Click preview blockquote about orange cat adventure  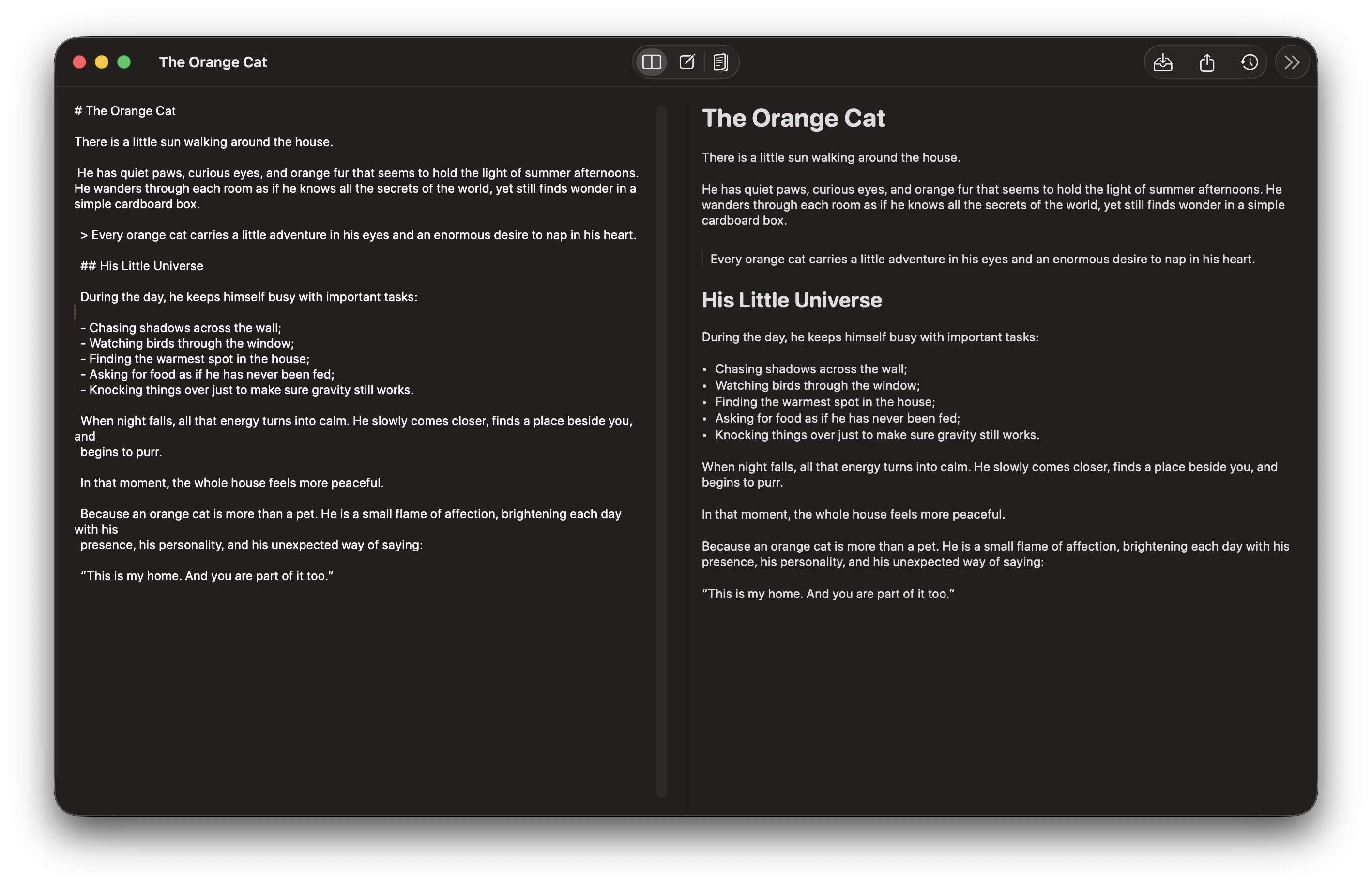tap(982, 259)
